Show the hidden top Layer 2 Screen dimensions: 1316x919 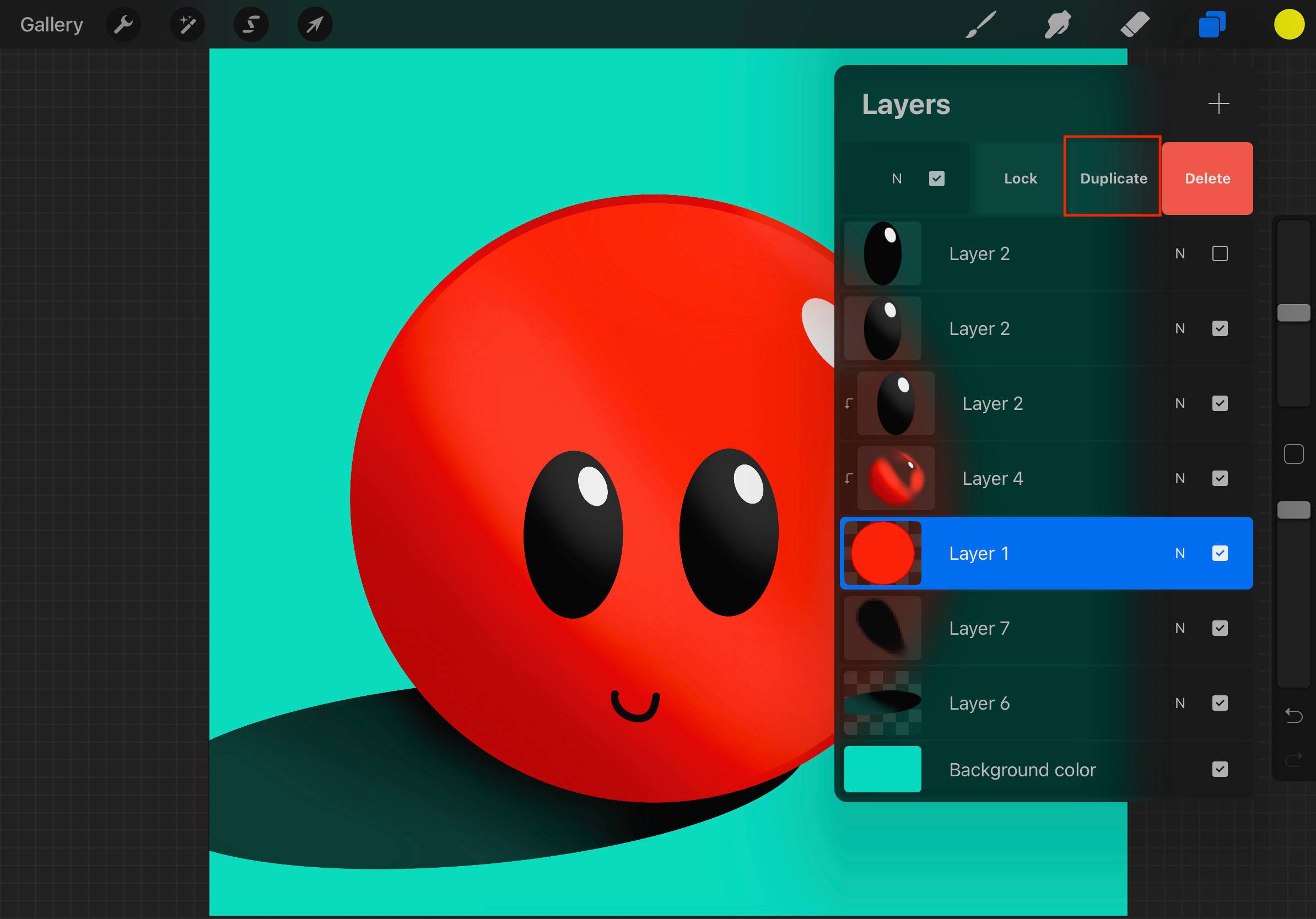tap(1219, 253)
